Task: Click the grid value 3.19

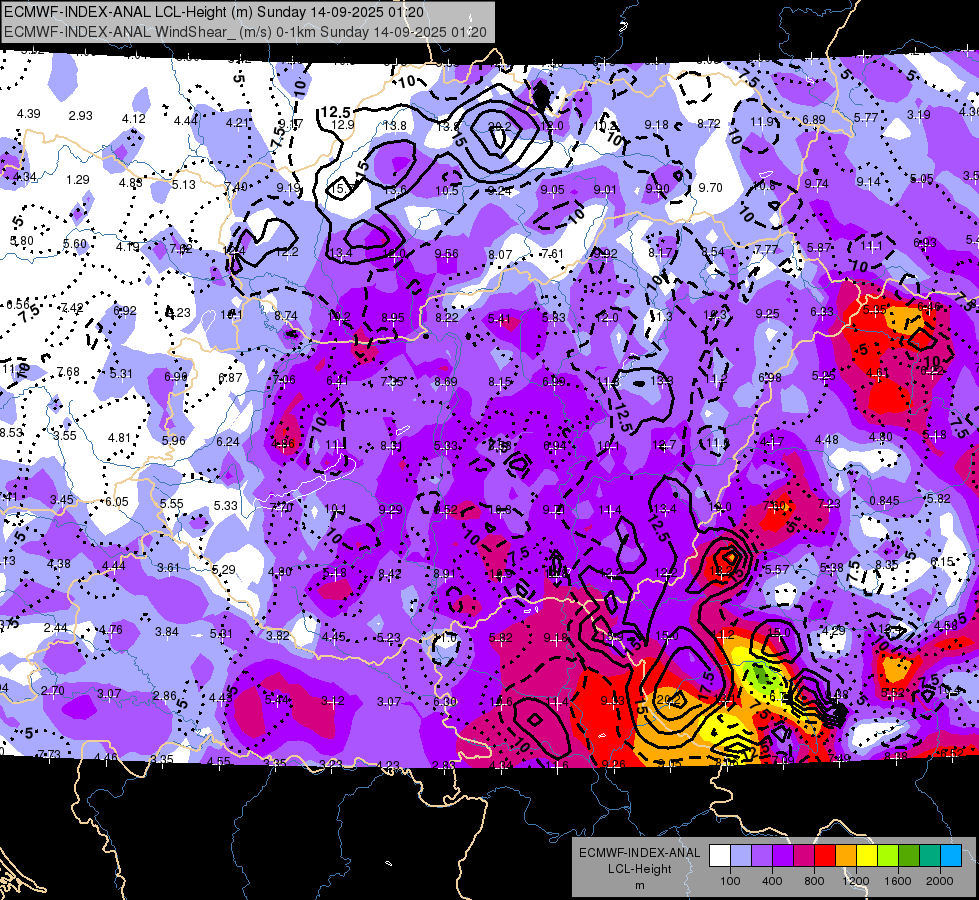Action: 918,115
